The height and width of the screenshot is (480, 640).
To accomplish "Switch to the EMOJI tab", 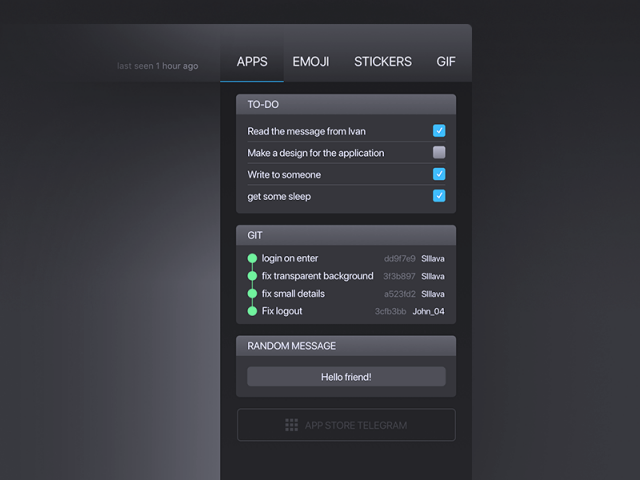I will 311,62.
